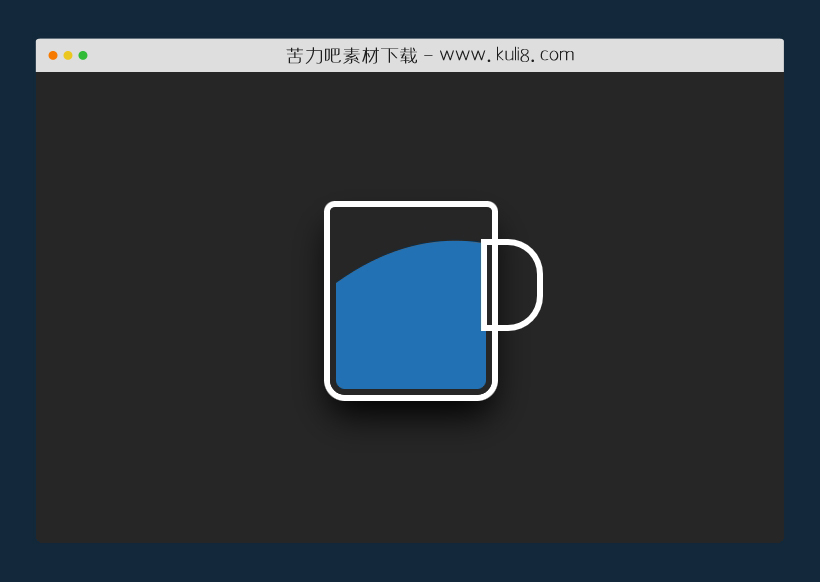820x582 pixels.
Task: Switch focus to the browser title bar
Action: click(410, 55)
